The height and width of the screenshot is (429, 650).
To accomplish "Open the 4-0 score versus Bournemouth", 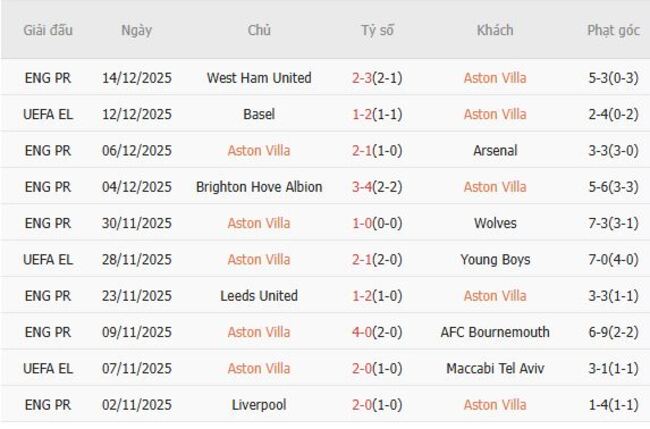I will click(x=364, y=332).
